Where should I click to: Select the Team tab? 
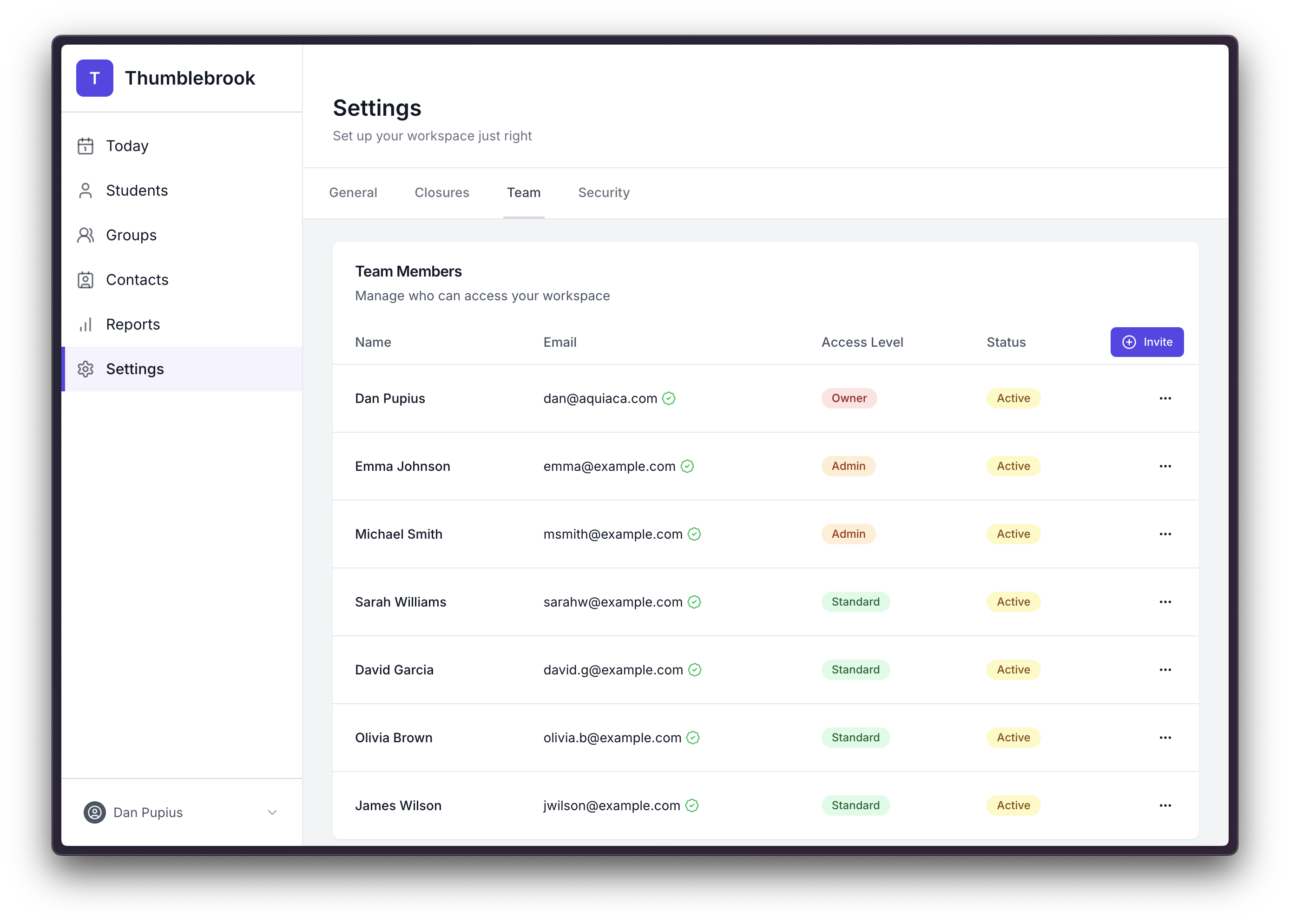(x=523, y=192)
